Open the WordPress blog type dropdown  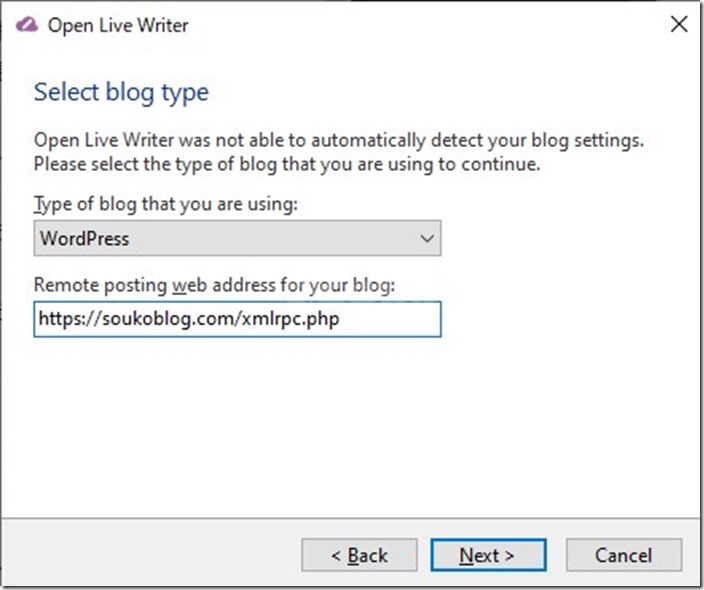coord(237,238)
